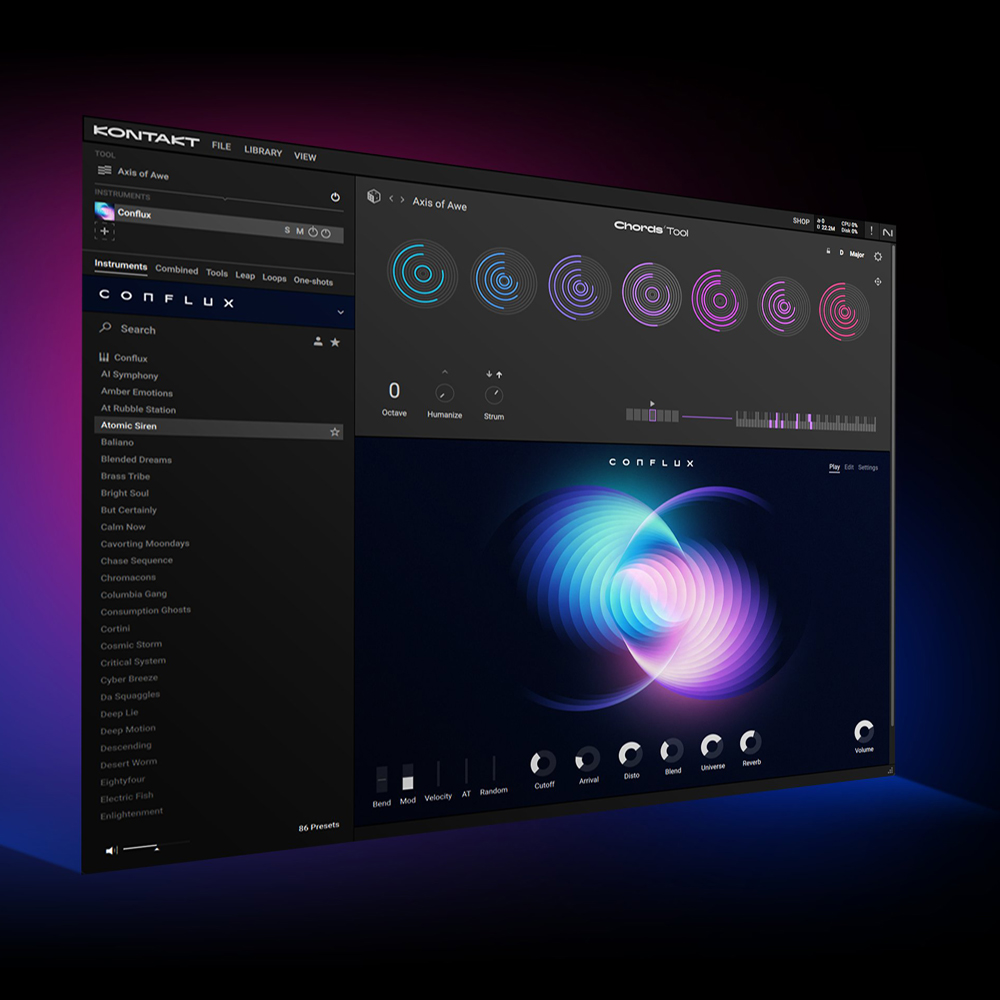Select the second blue chord disc
The image size is (1000, 1000).
point(503,281)
